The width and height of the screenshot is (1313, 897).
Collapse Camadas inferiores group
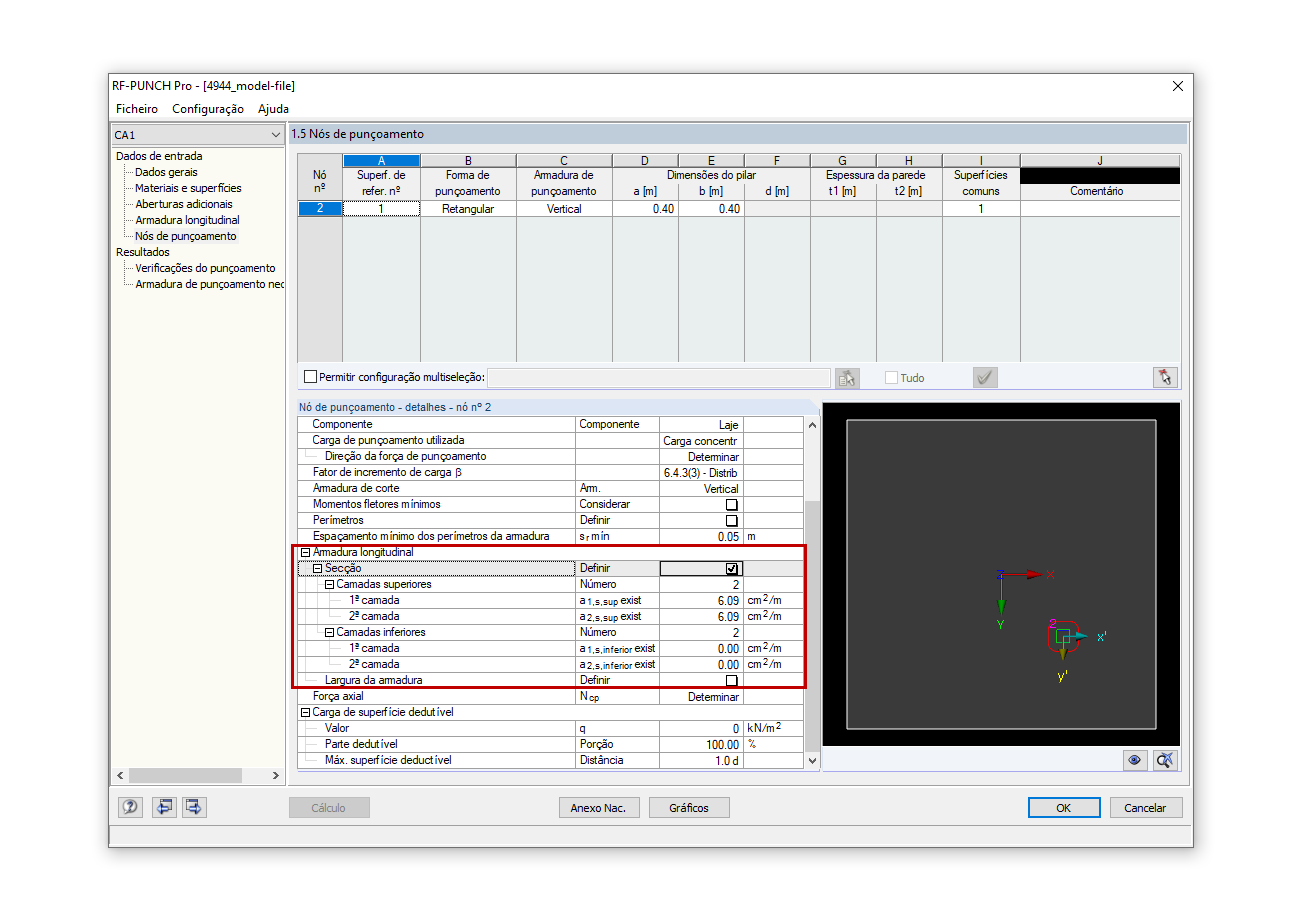coord(329,633)
